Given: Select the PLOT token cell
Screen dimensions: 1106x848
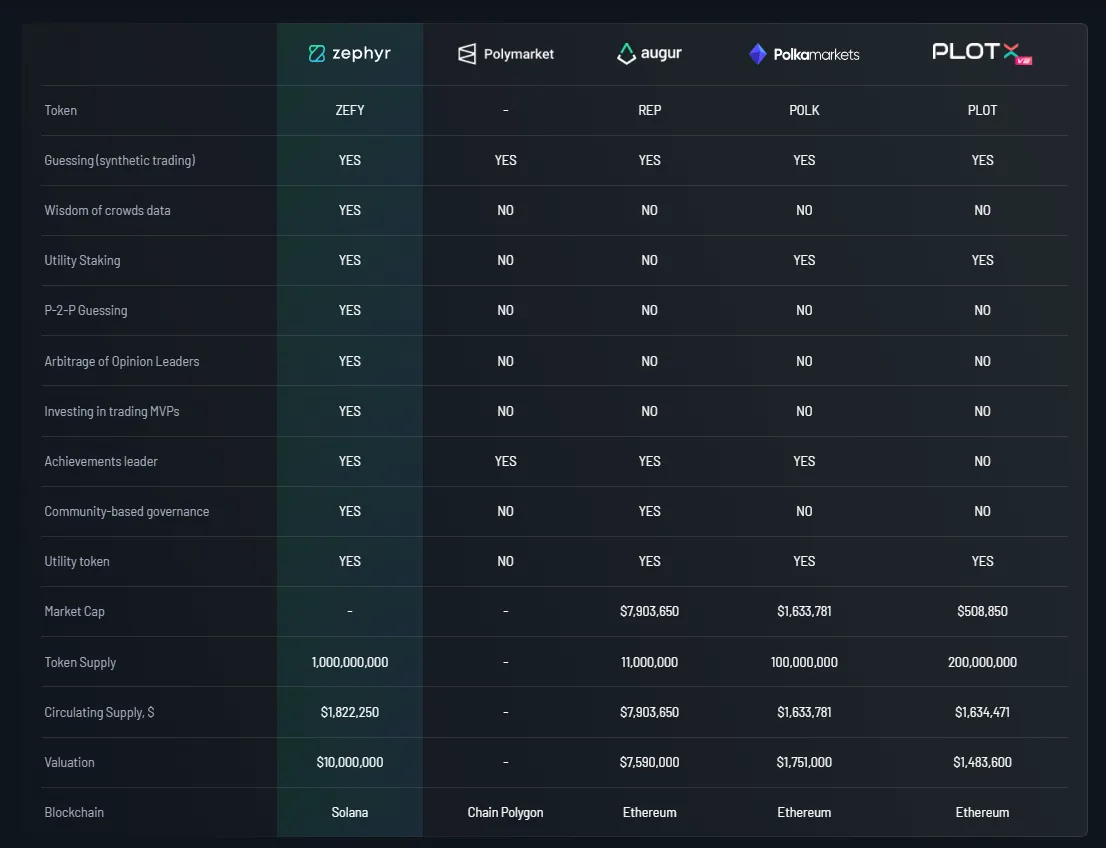Looking at the screenshot, I should (983, 110).
